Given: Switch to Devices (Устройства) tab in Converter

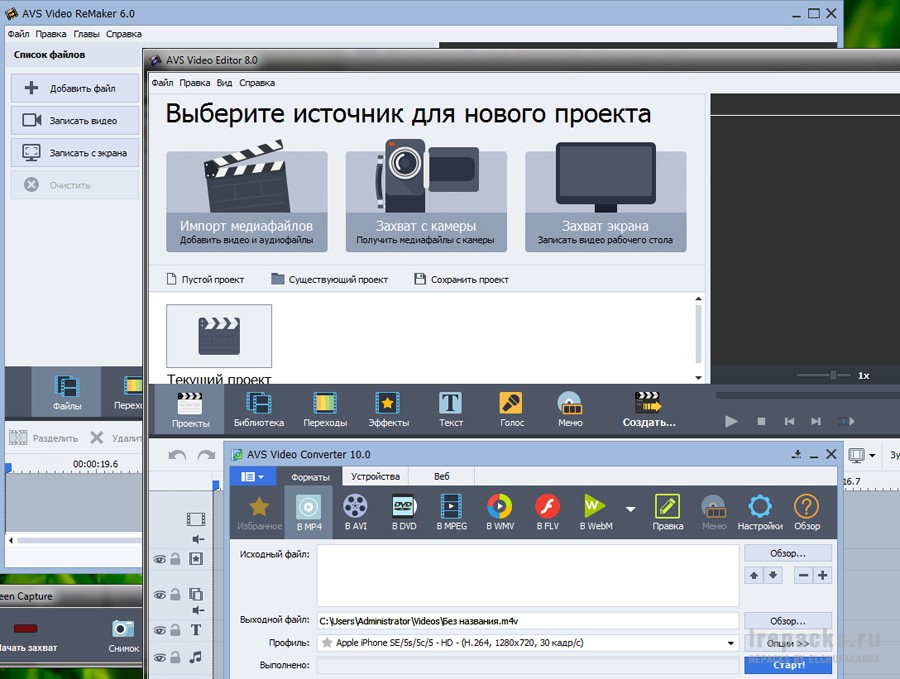Looking at the screenshot, I should pyautogui.click(x=375, y=476).
